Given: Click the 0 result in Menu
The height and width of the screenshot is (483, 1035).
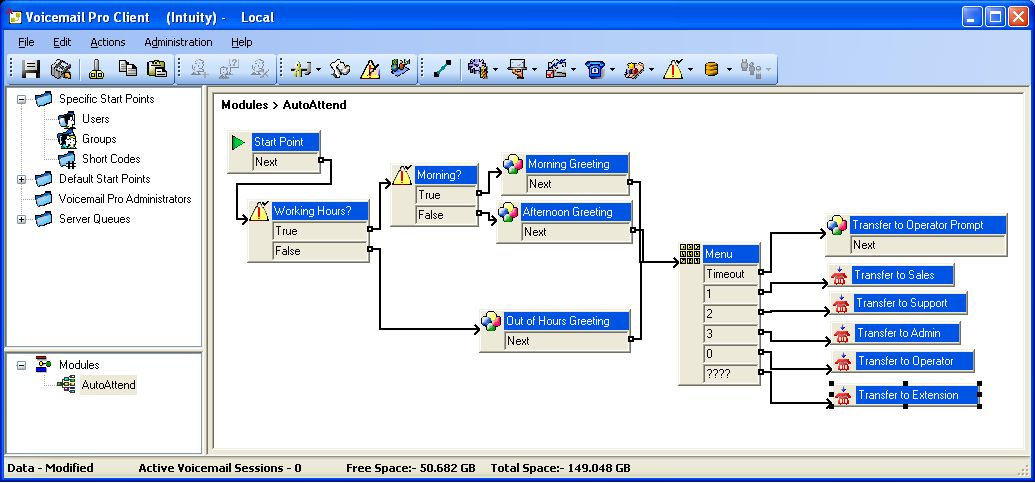Looking at the screenshot, I should 731,354.
